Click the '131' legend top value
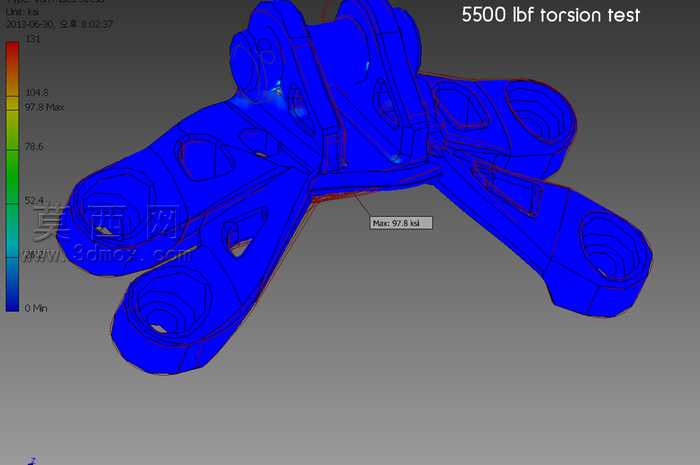 click(x=33, y=39)
